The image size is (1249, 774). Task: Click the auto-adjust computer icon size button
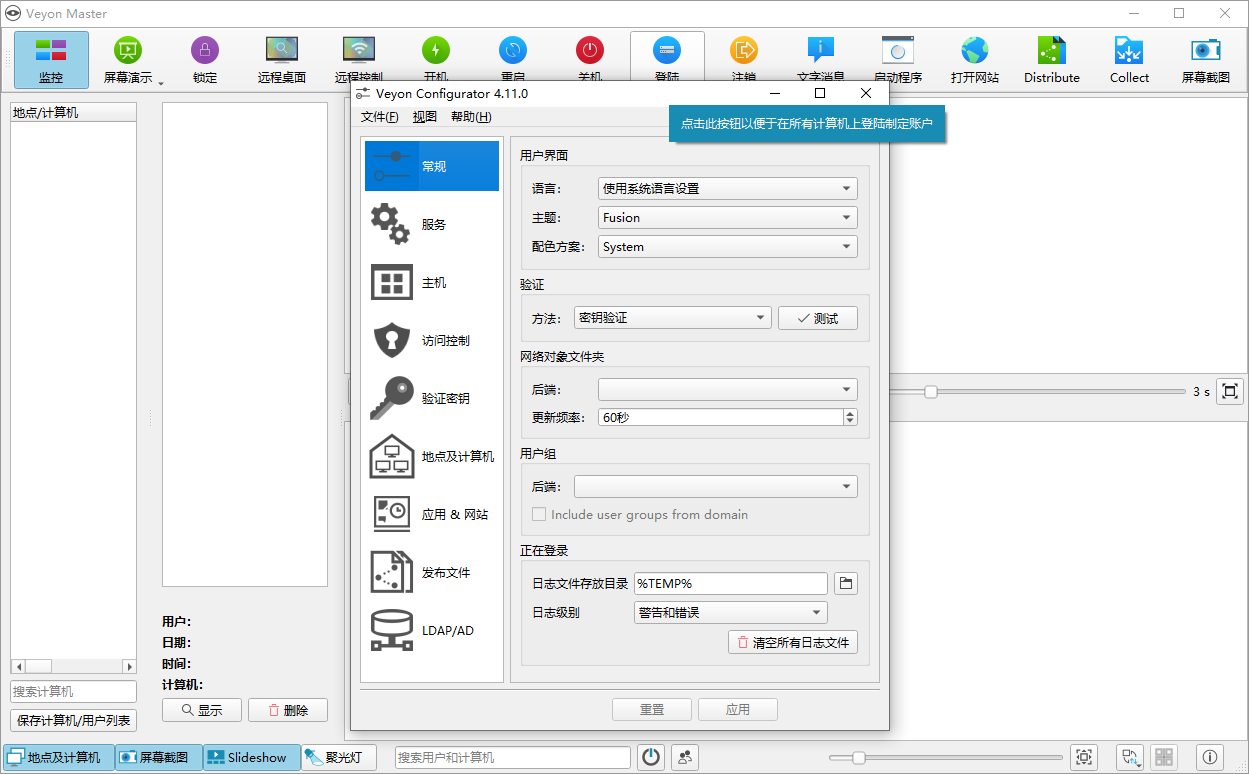(x=1084, y=757)
